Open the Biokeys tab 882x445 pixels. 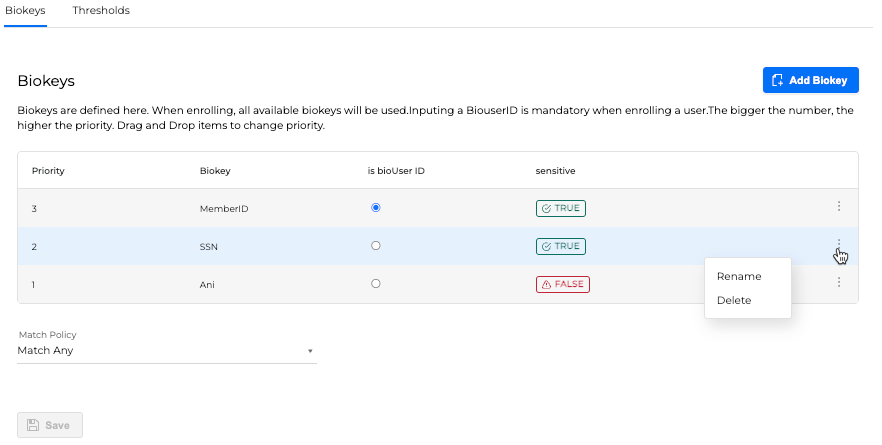point(25,11)
